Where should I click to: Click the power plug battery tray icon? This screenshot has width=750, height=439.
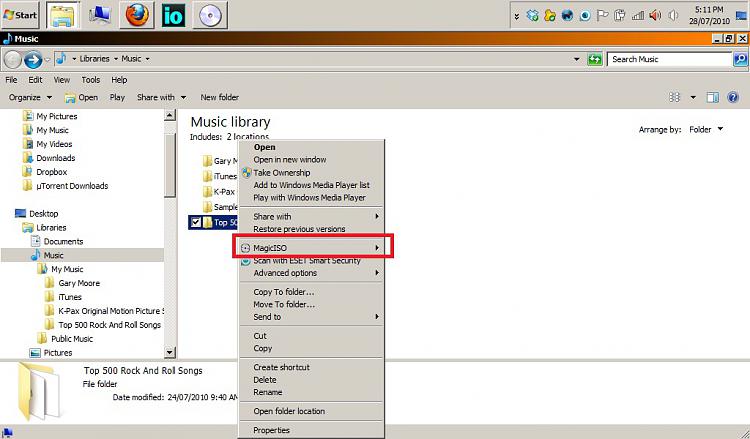620,16
